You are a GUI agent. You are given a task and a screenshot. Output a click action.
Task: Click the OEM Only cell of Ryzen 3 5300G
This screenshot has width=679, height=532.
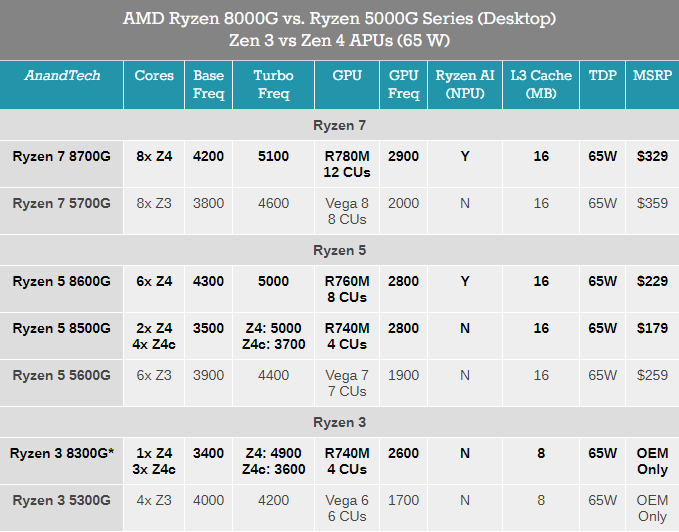click(652, 509)
